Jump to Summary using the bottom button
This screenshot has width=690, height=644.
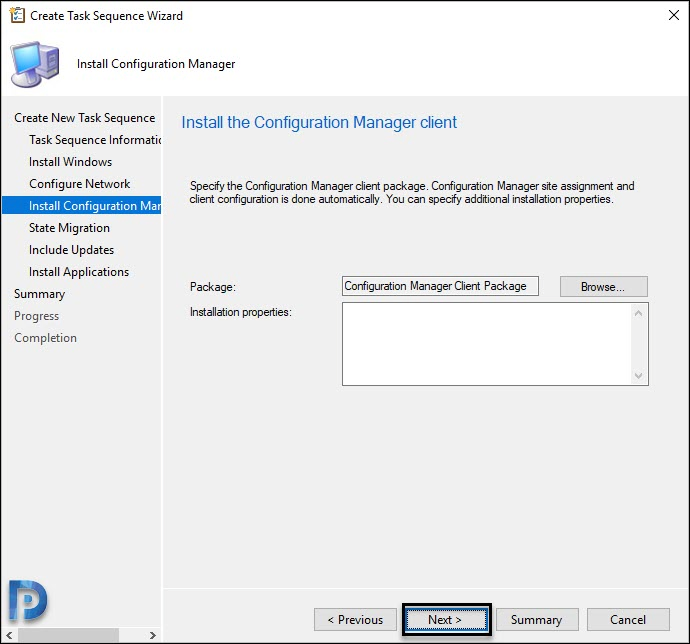pos(537,619)
